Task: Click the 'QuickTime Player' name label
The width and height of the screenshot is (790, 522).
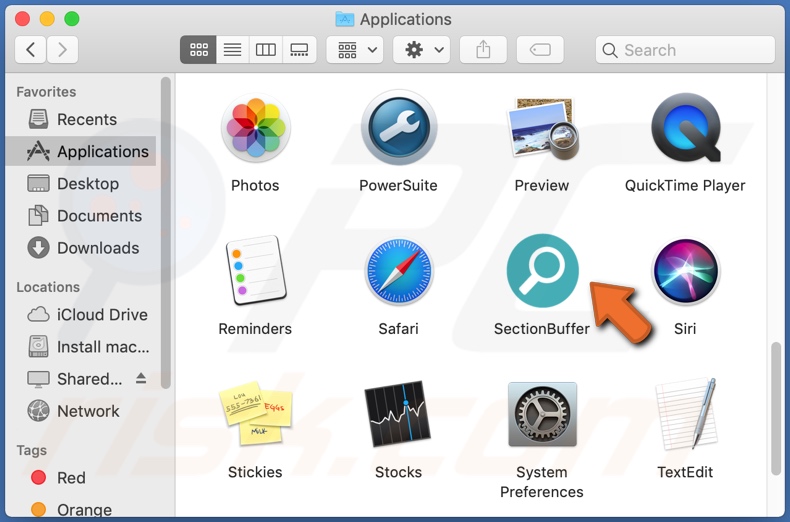Action: [x=685, y=185]
